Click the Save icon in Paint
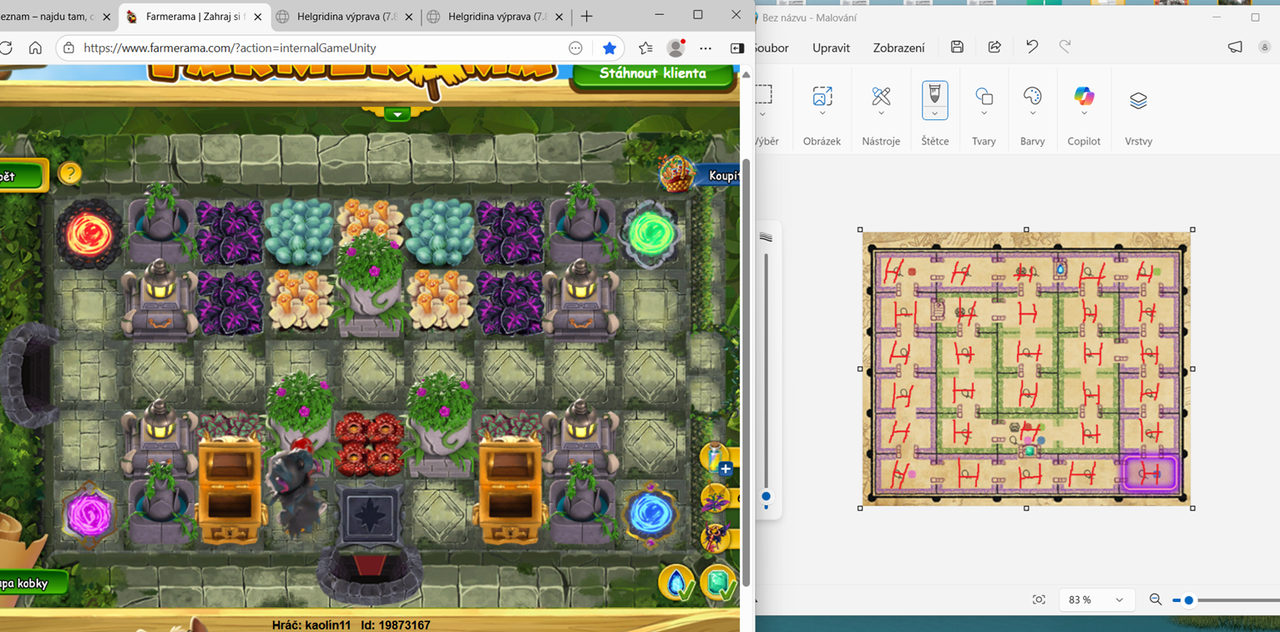Image resolution: width=1280 pixels, height=632 pixels. click(957, 47)
